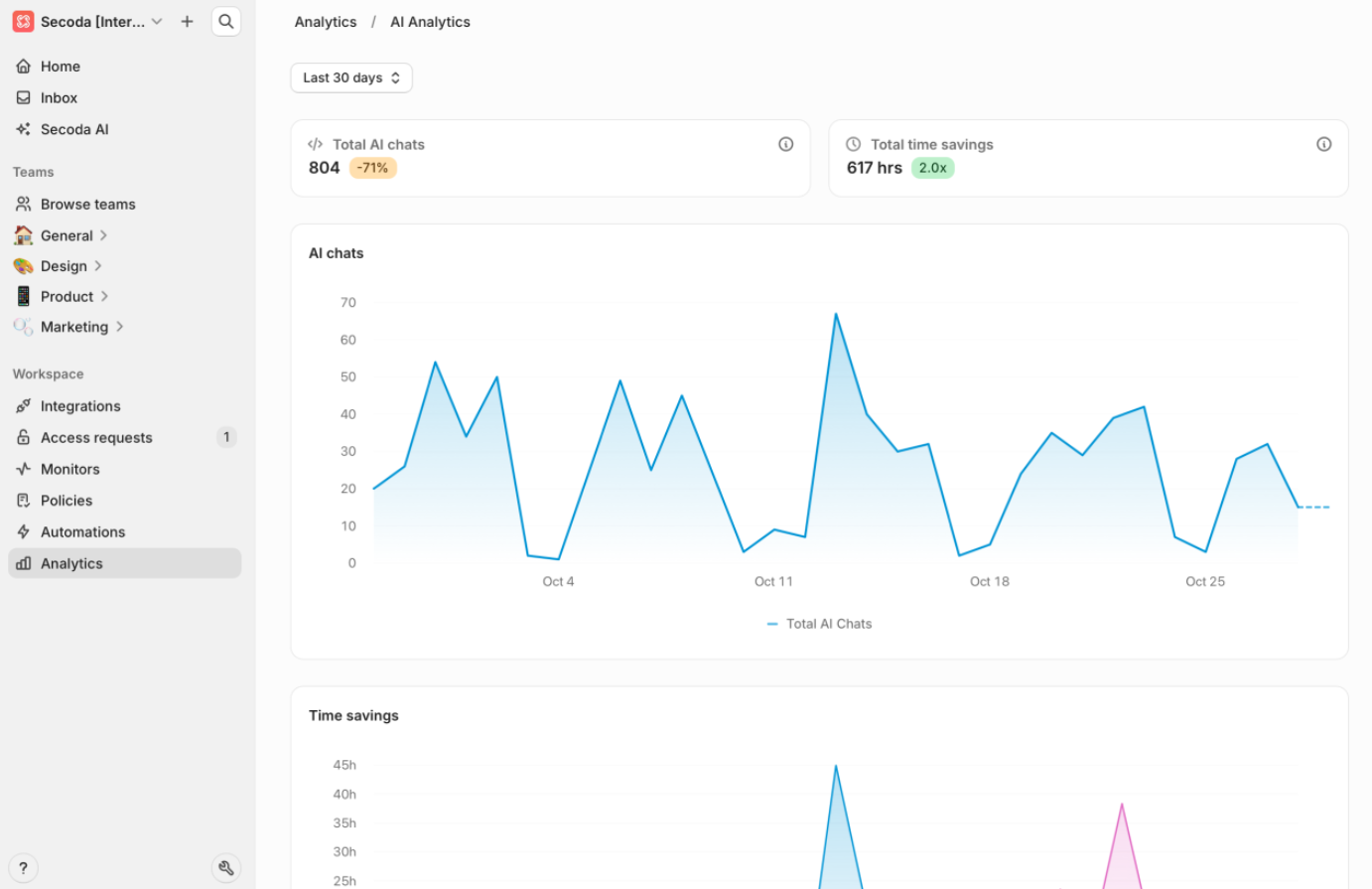Click the search magnifier icon

(x=226, y=21)
